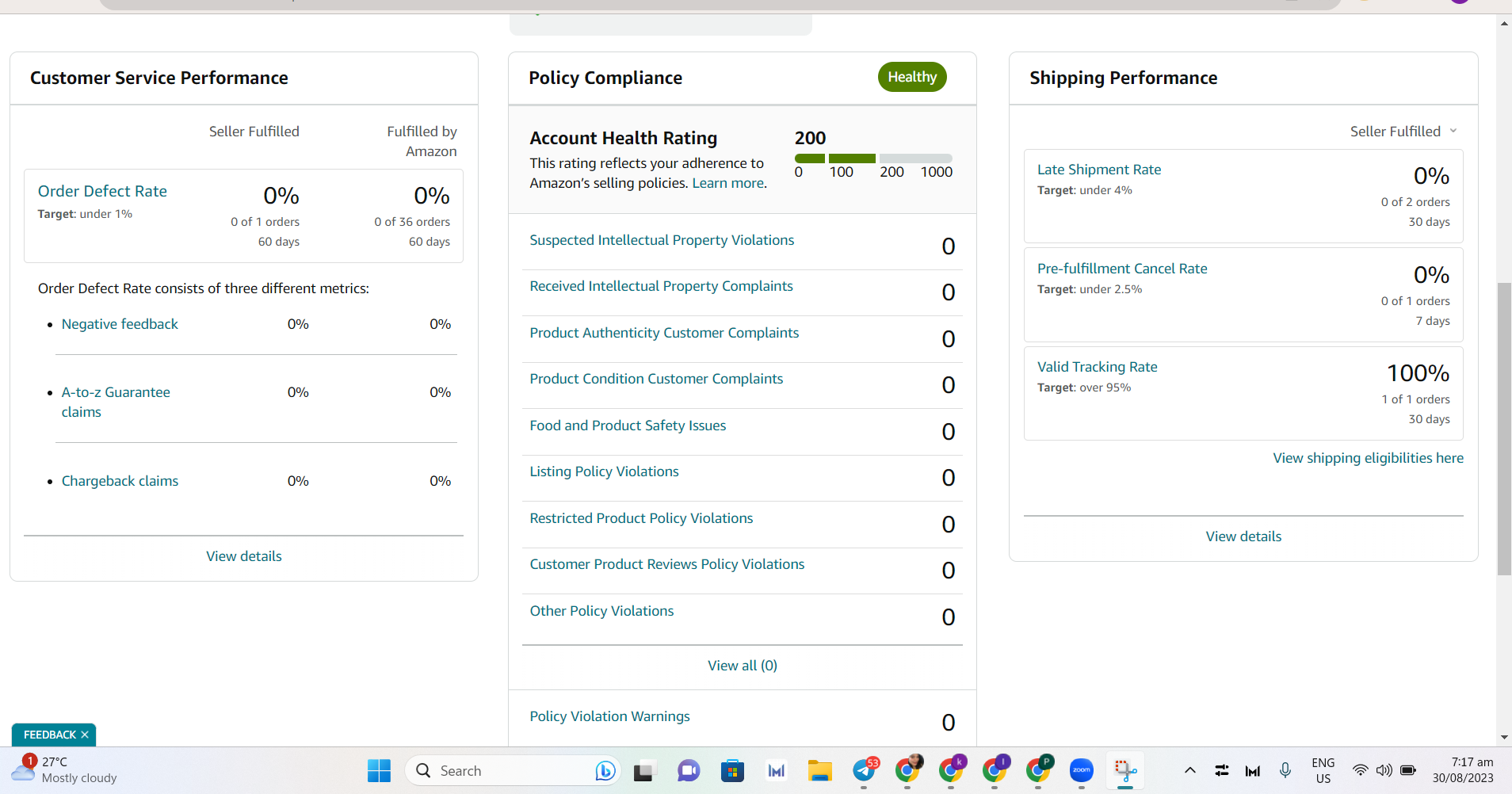Screen dimensions: 1512x794
Task: Click the taskbar Search box
Action: (512, 770)
